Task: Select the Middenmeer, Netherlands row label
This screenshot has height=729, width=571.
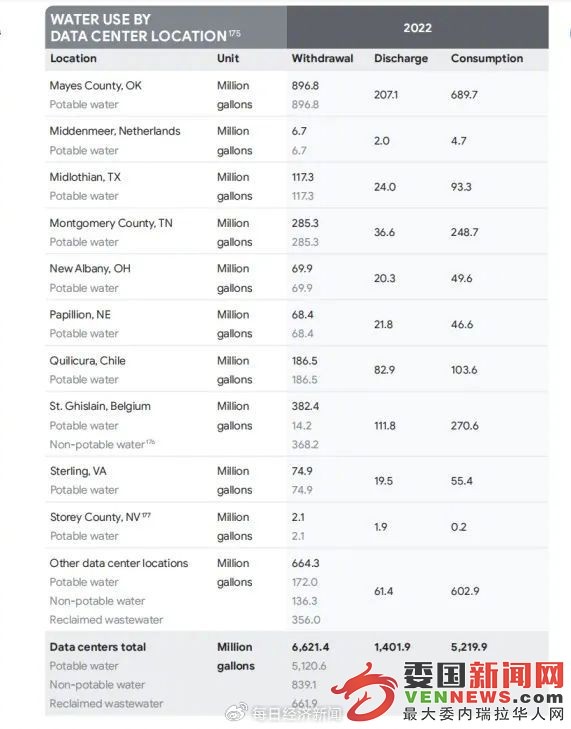Action: 115,131
